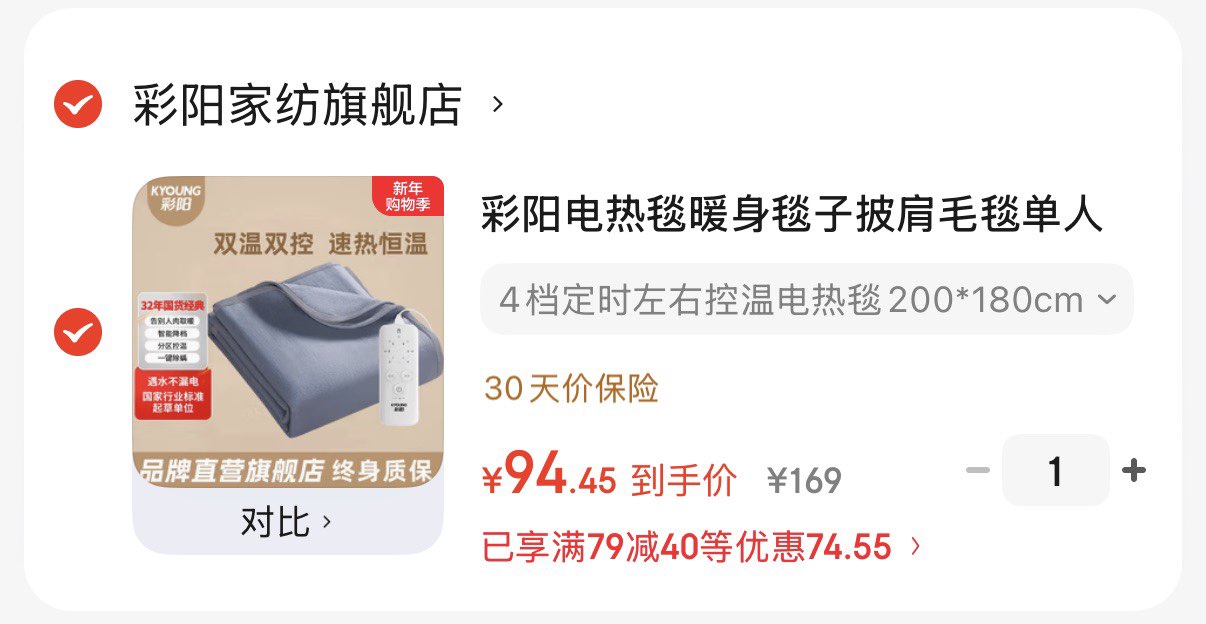The width and height of the screenshot is (1206, 624).
Task: Open the 200*180cm specification selector
Action: 807,299
